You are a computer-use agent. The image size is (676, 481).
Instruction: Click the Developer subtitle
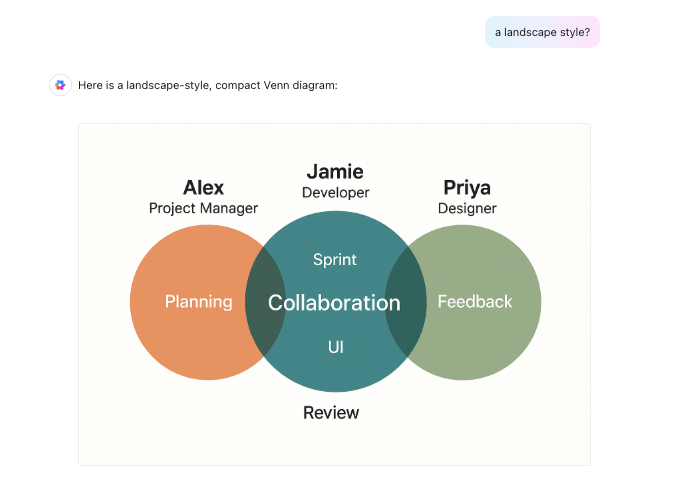335,192
